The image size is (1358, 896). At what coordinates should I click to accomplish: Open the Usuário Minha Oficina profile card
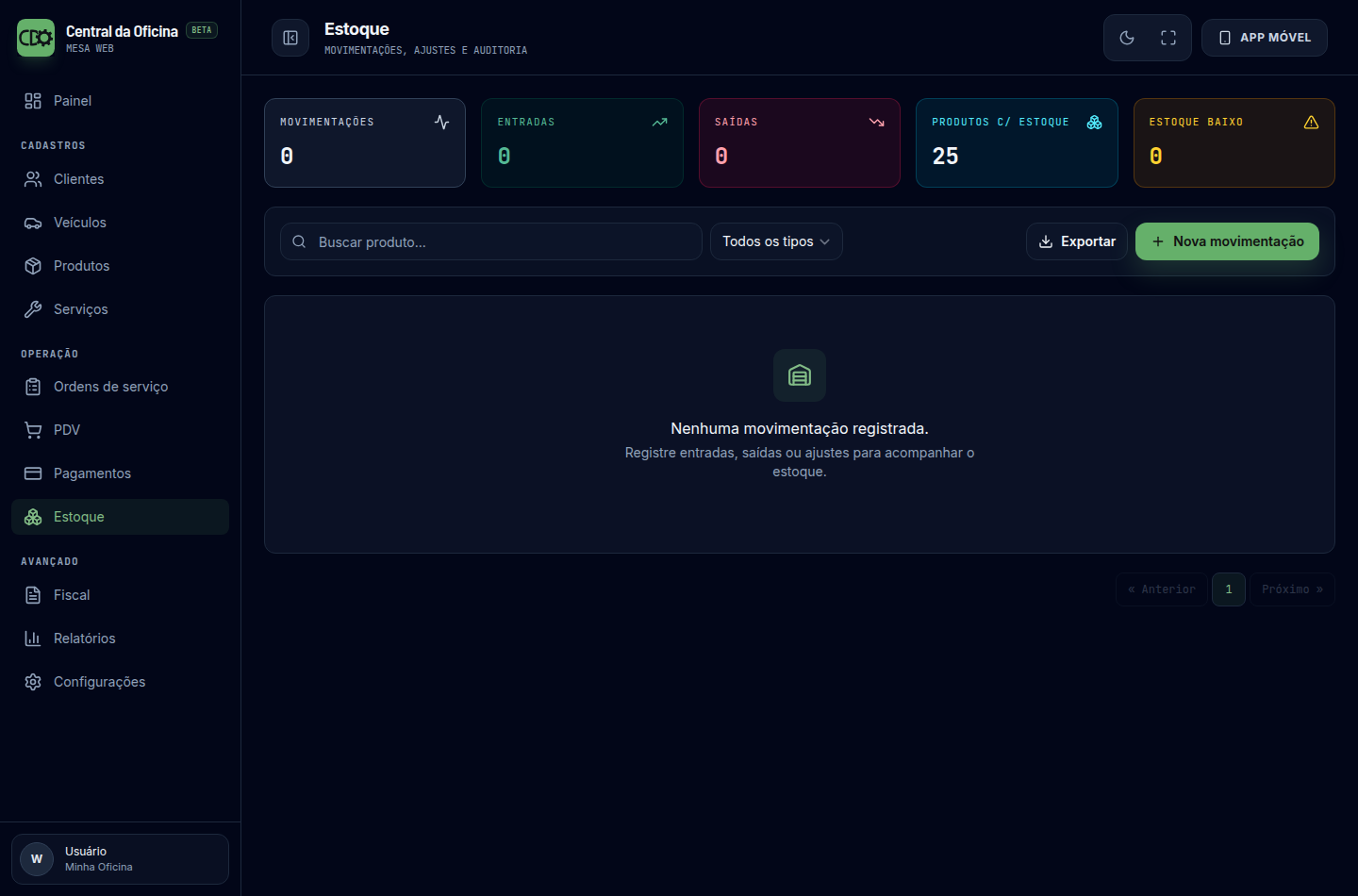point(120,859)
